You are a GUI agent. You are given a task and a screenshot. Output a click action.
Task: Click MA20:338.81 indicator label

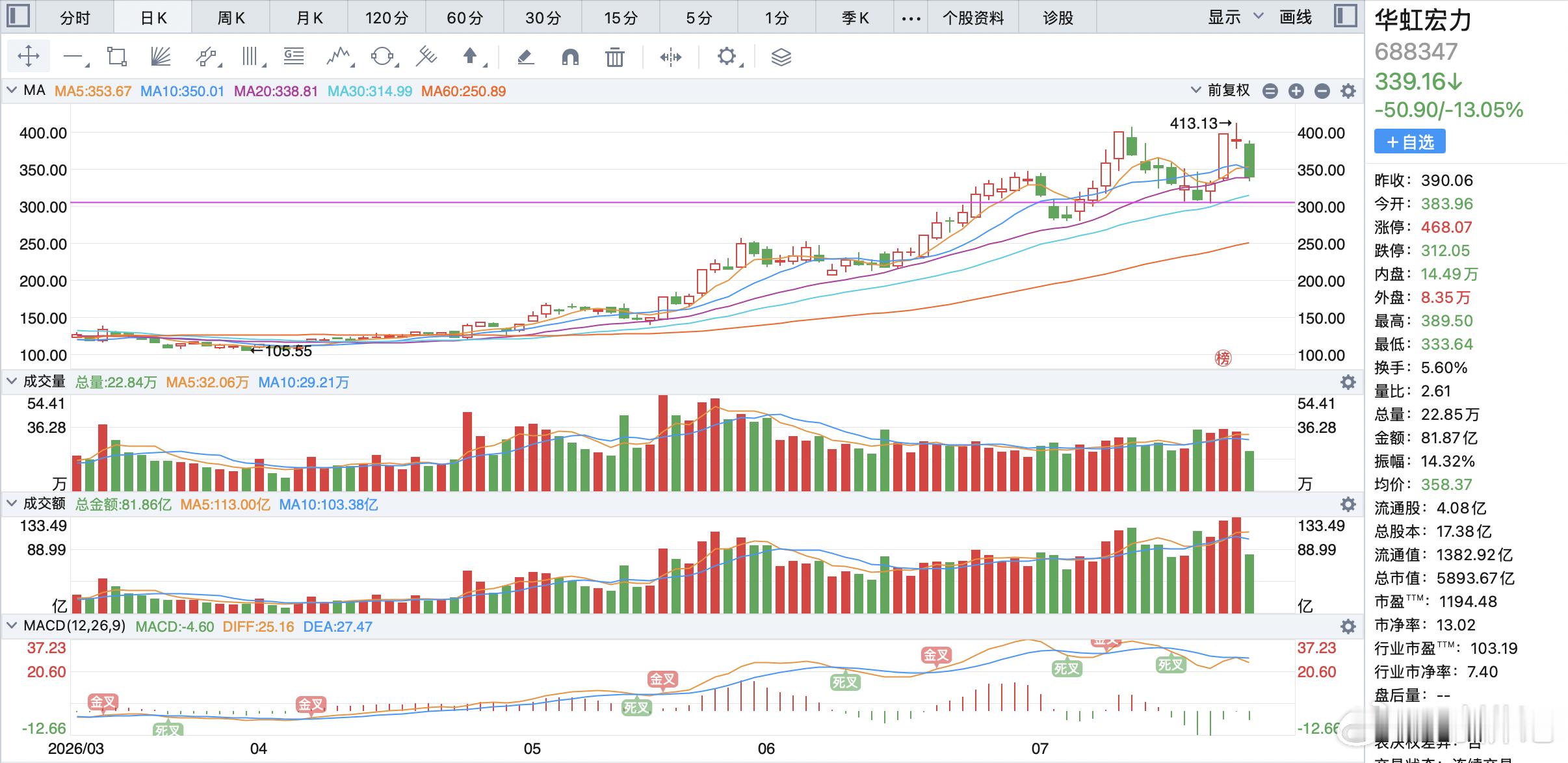point(276,91)
